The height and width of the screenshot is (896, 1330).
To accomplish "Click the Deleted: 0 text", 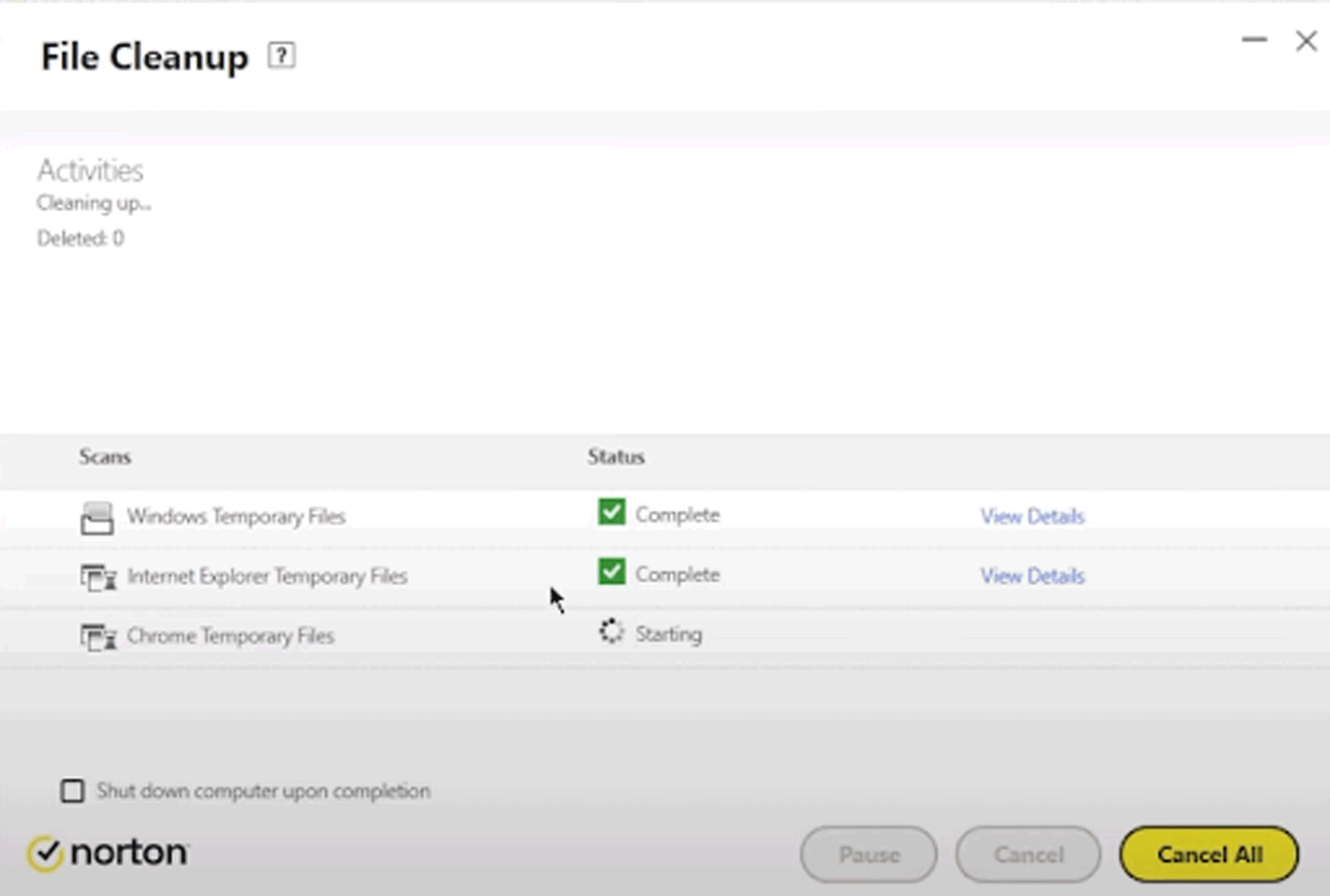I will 80,238.
